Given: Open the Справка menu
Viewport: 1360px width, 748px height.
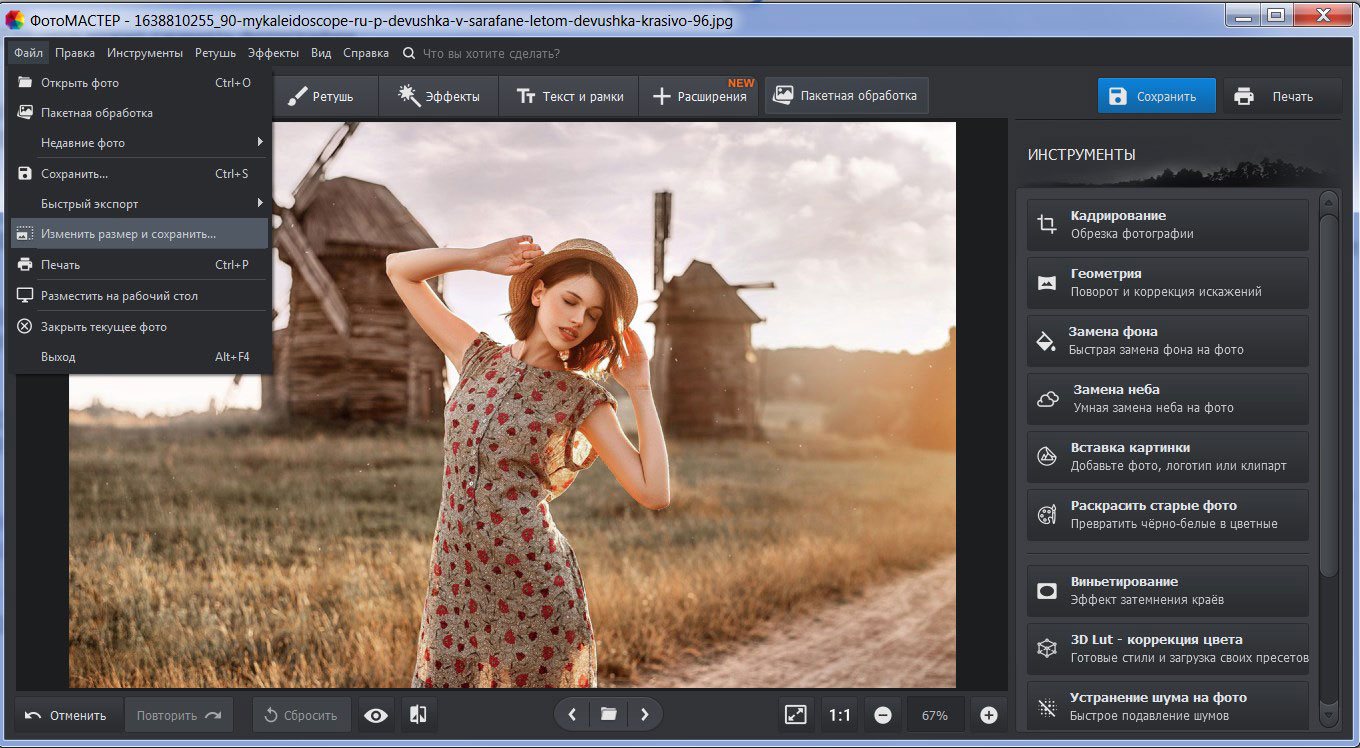Looking at the screenshot, I should (x=366, y=53).
